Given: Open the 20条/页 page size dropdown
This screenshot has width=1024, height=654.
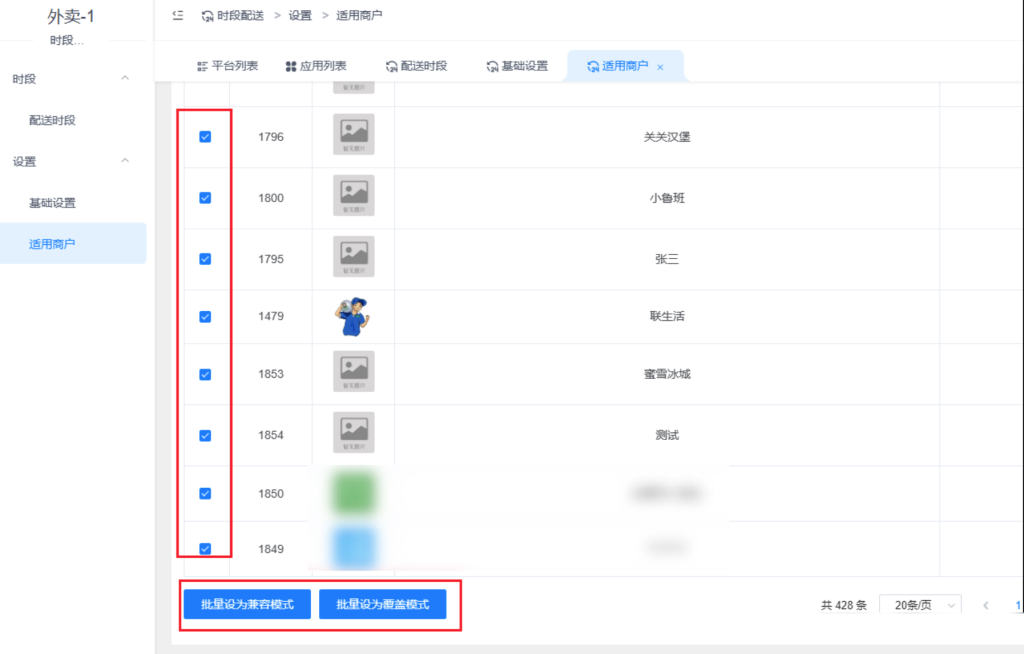Looking at the screenshot, I should [919, 605].
